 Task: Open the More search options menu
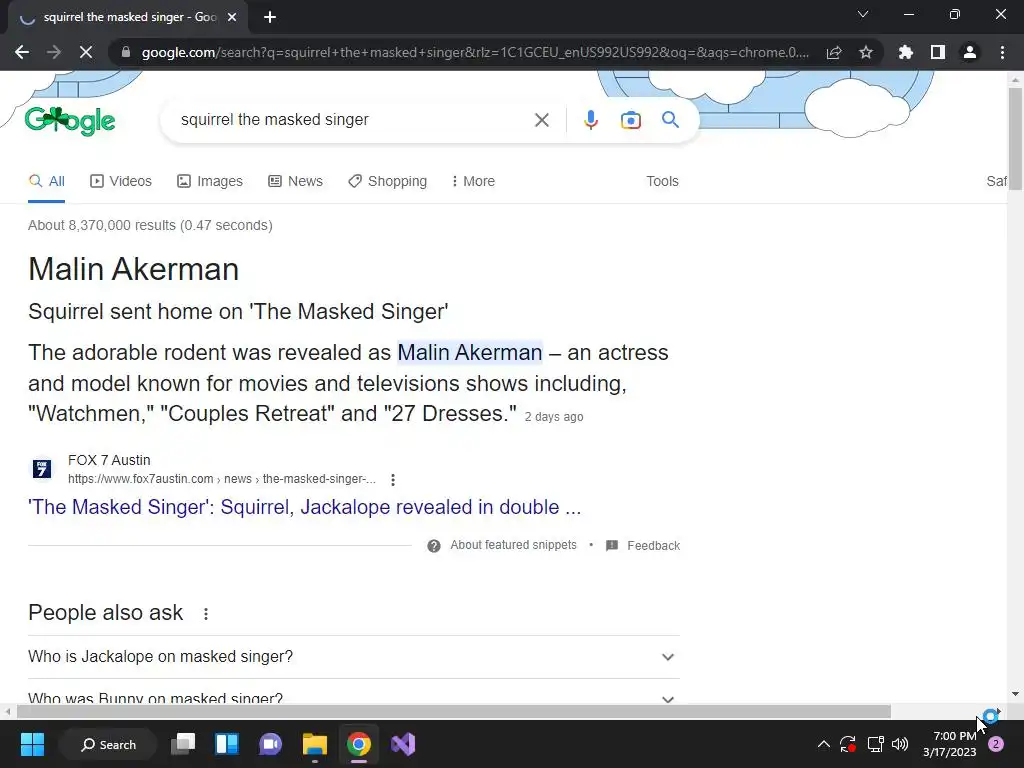[473, 182]
